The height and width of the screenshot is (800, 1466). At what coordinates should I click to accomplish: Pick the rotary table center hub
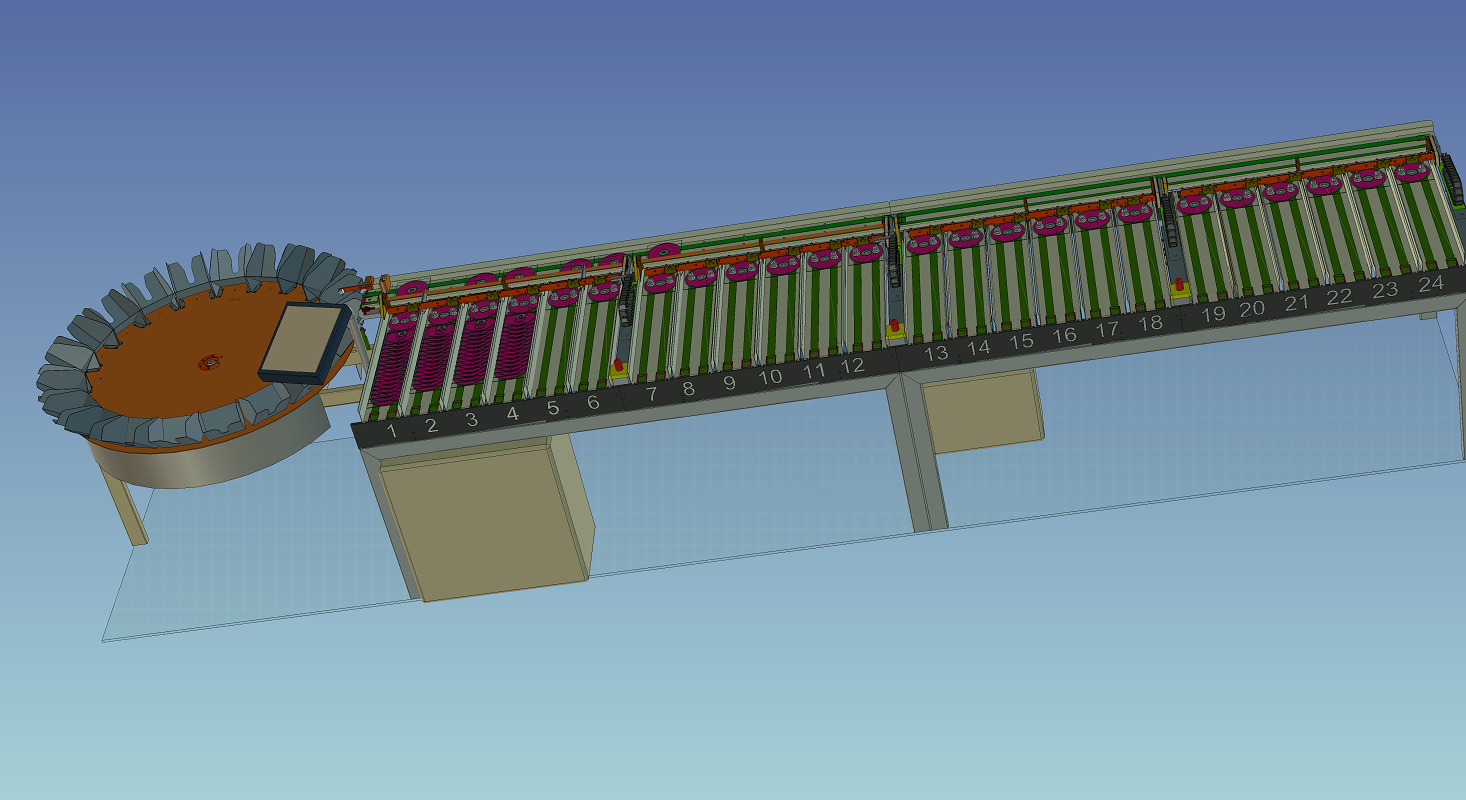point(210,361)
